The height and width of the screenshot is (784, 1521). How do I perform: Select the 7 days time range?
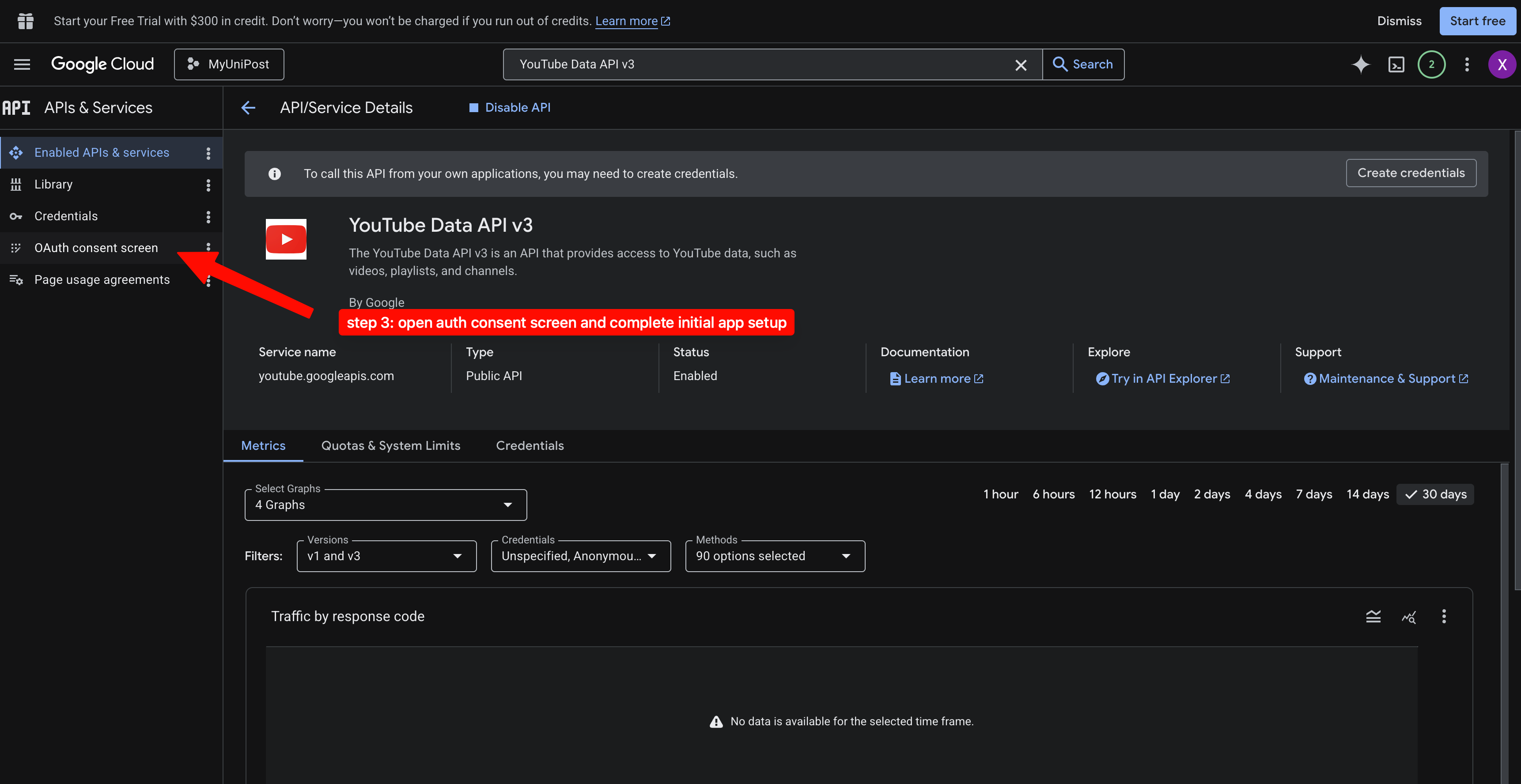coord(1314,494)
